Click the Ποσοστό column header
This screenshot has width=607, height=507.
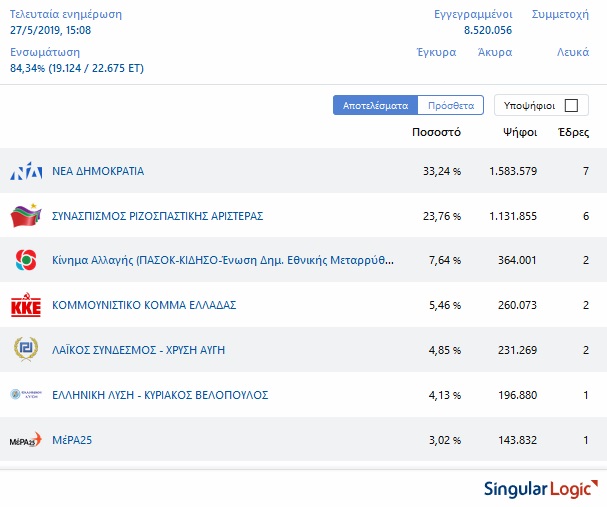[436, 132]
